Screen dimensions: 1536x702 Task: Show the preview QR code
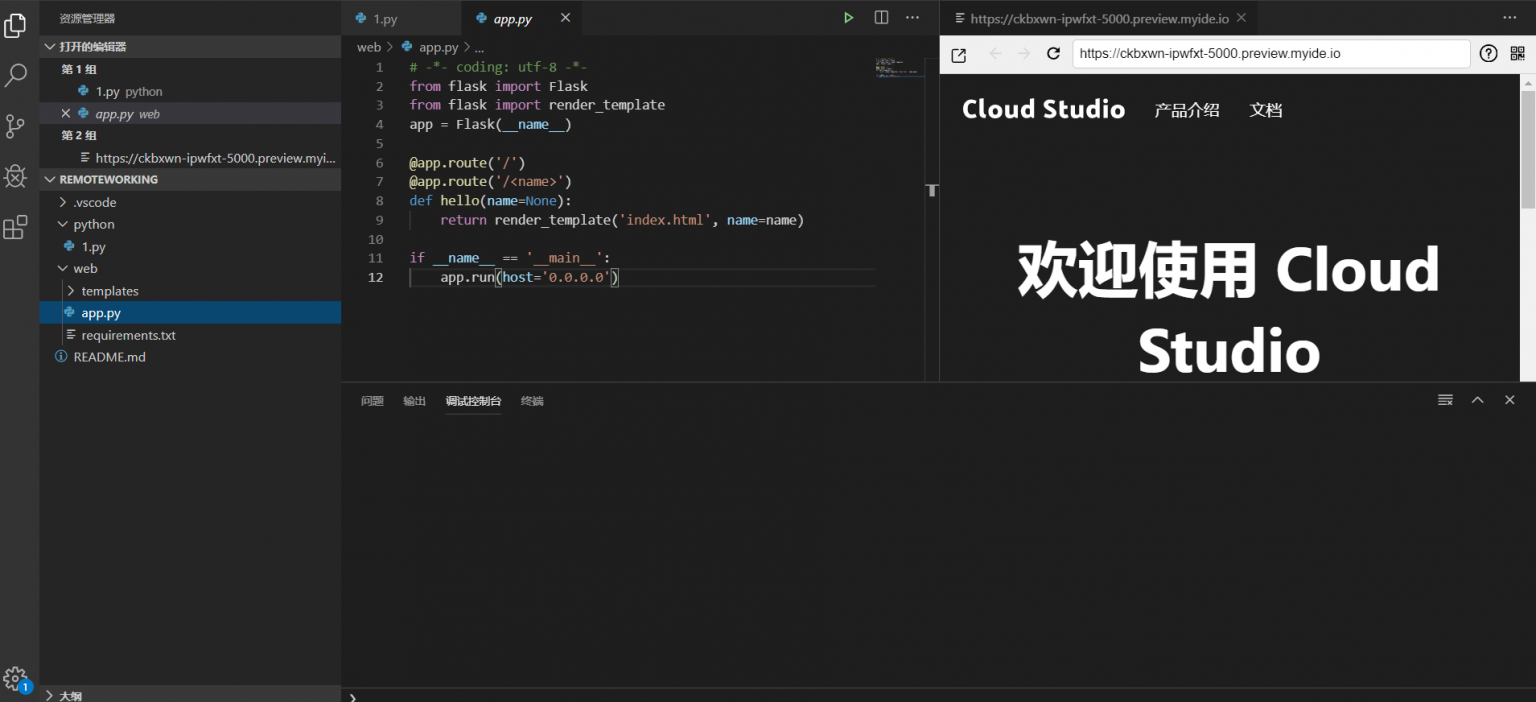(x=1517, y=54)
